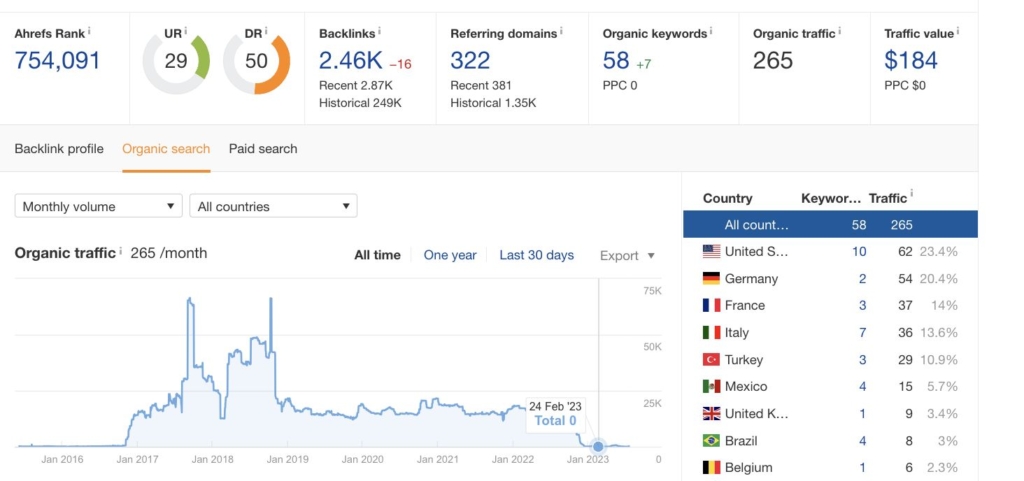Expand the Export dropdown menu
This screenshot has width=1024, height=481.
click(x=627, y=255)
